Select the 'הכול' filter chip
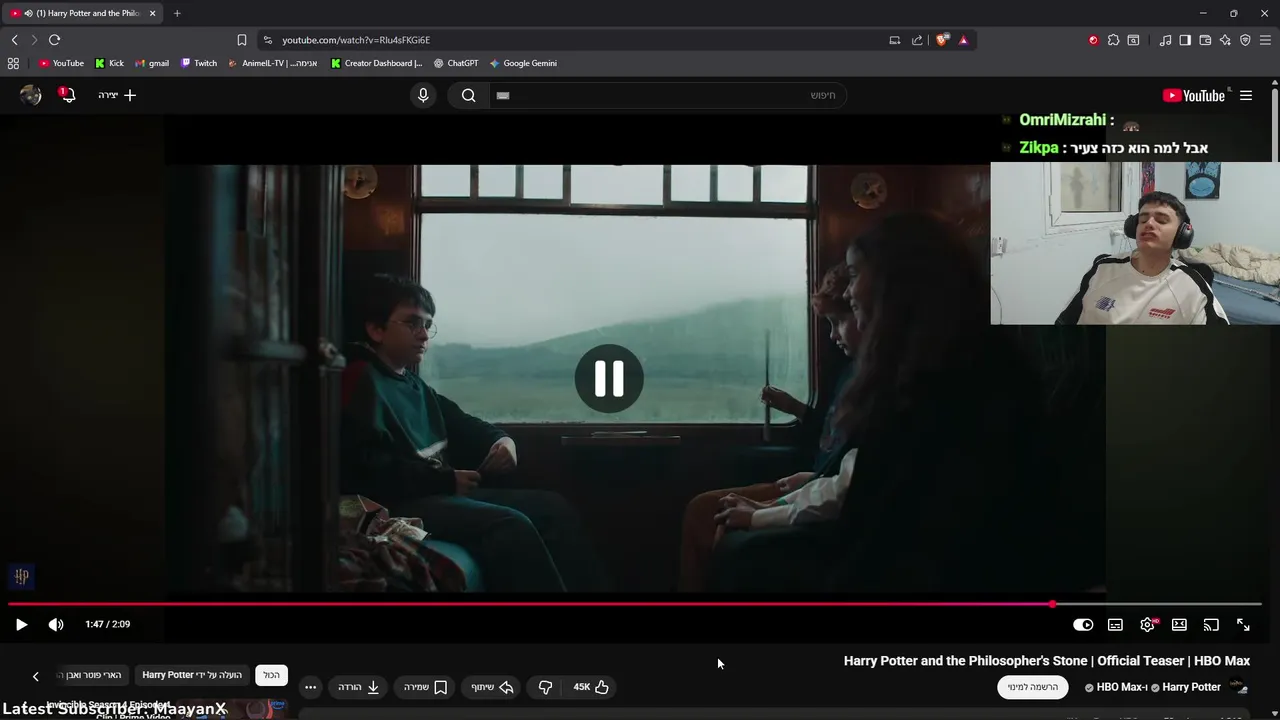The height and width of the screenshot is (720, 1280). click(272, 675)
